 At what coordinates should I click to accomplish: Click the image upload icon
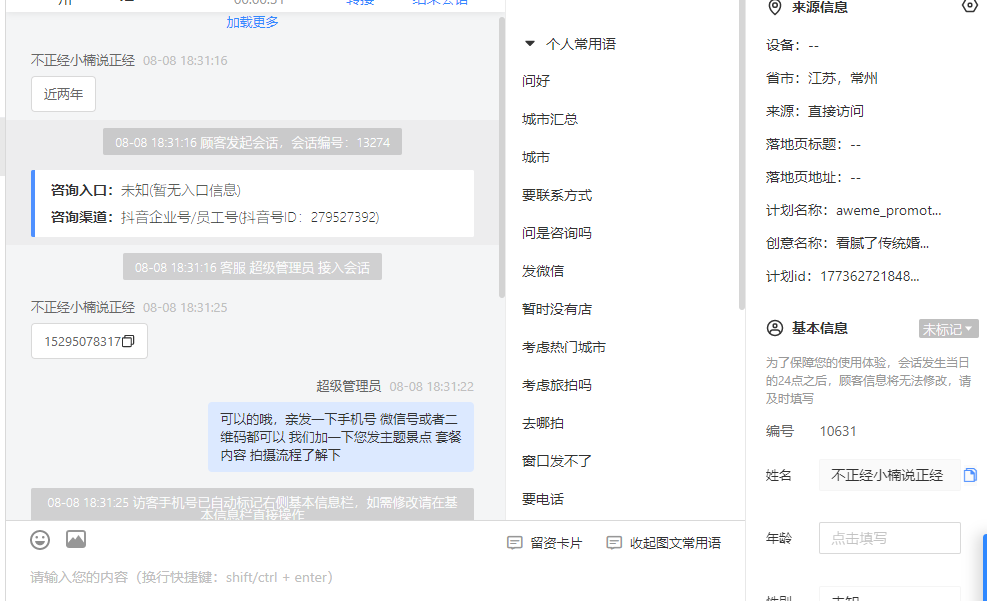coord(76,539)
